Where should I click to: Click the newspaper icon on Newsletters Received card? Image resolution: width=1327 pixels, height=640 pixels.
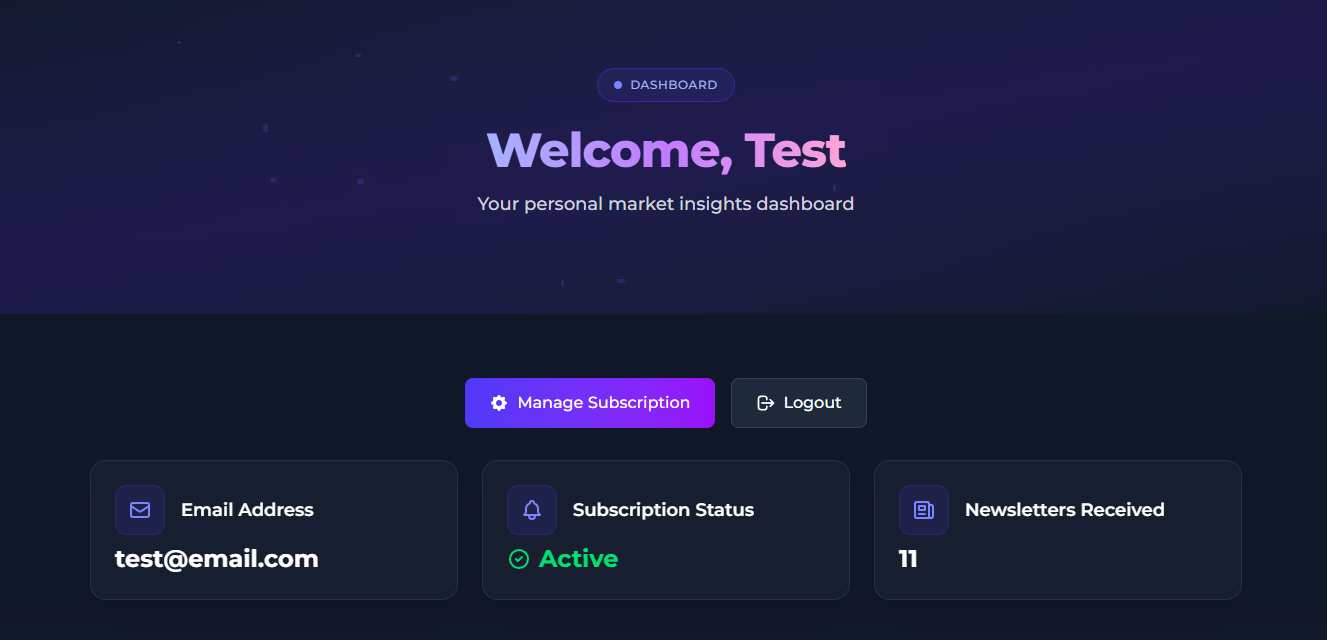[924, 510]
